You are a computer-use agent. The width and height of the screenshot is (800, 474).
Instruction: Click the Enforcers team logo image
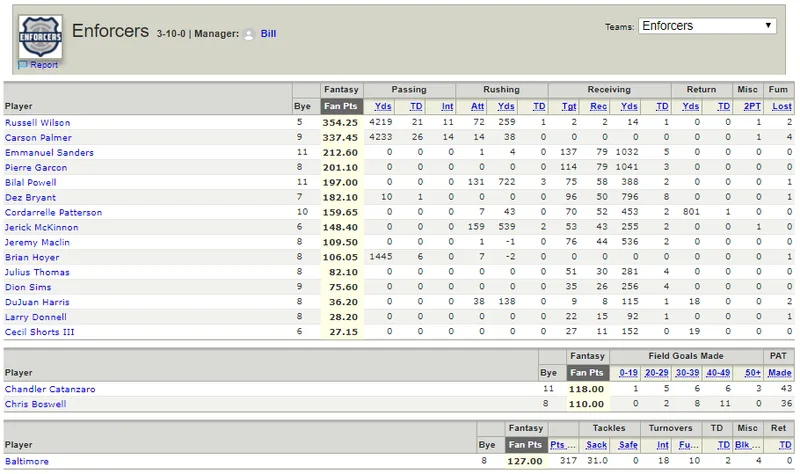(x=40, y=36)
